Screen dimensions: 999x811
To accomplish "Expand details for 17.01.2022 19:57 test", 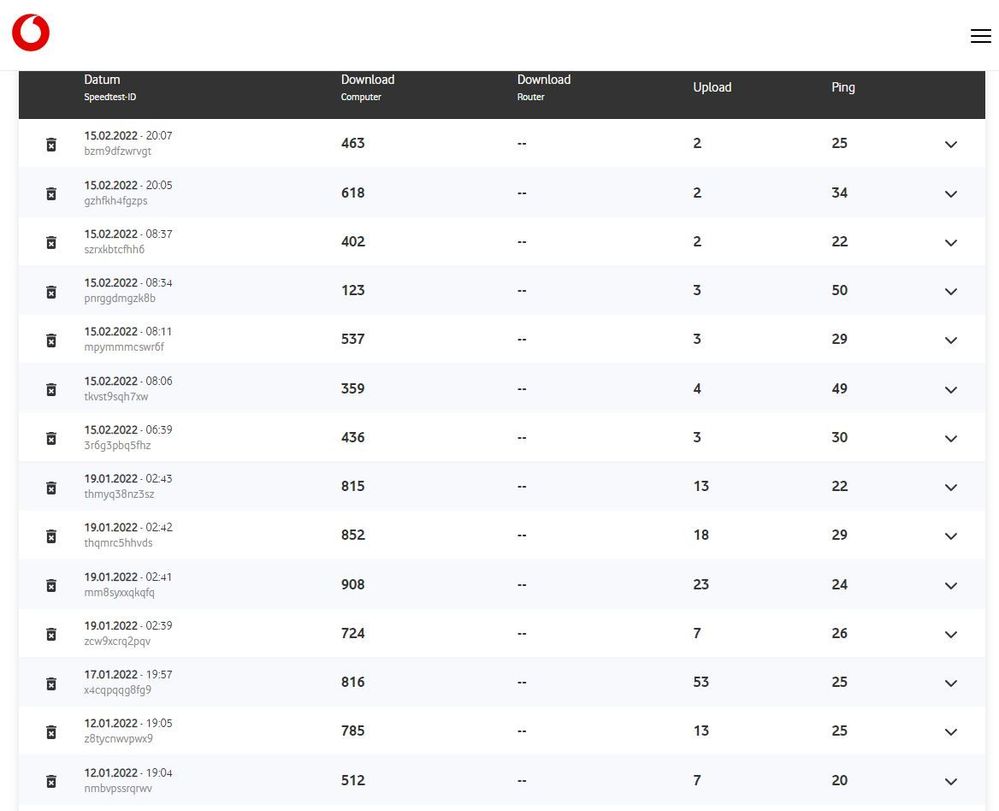I will pos(951,684).
